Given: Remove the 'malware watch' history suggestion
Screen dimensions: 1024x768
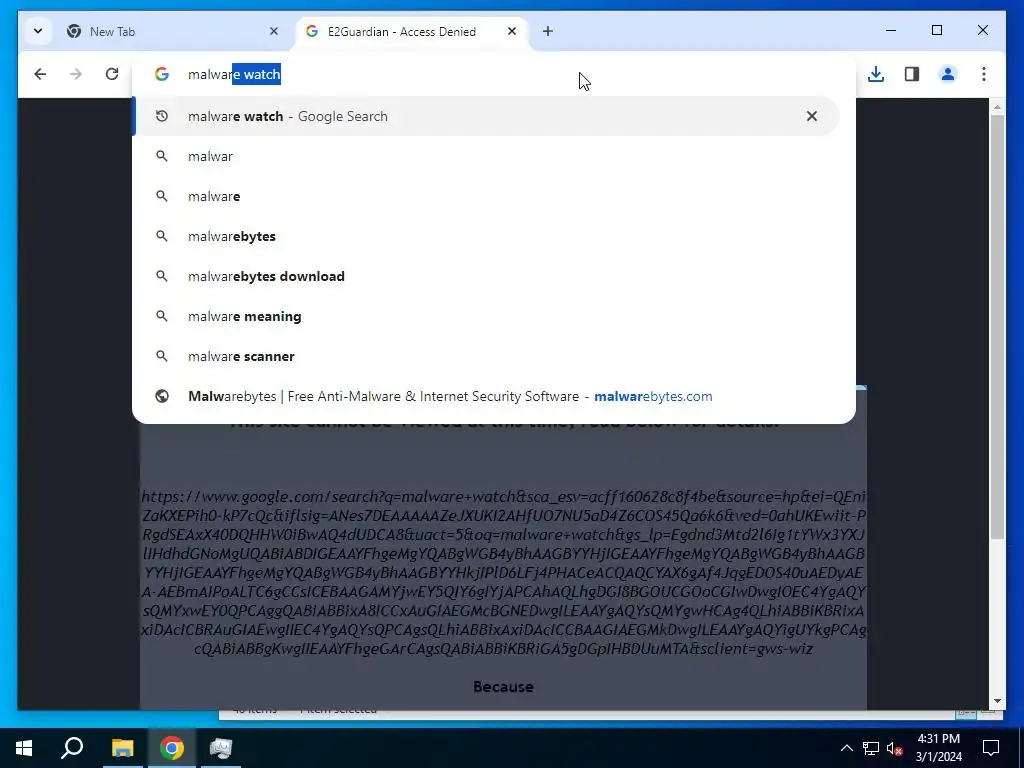Looking at the screenshot, I should tap(812, 116).
